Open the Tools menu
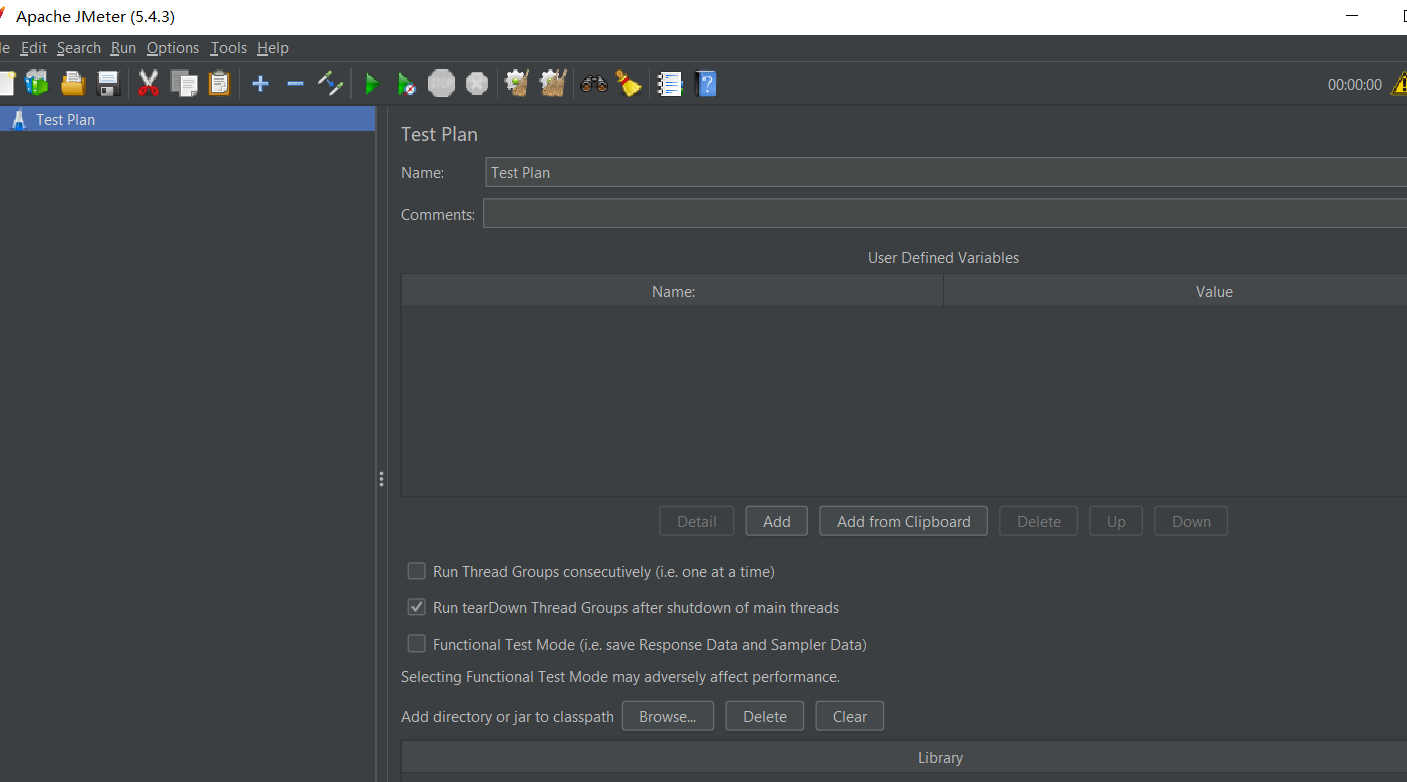Viewport: 1407px width, 782px height. click(228, 48)
